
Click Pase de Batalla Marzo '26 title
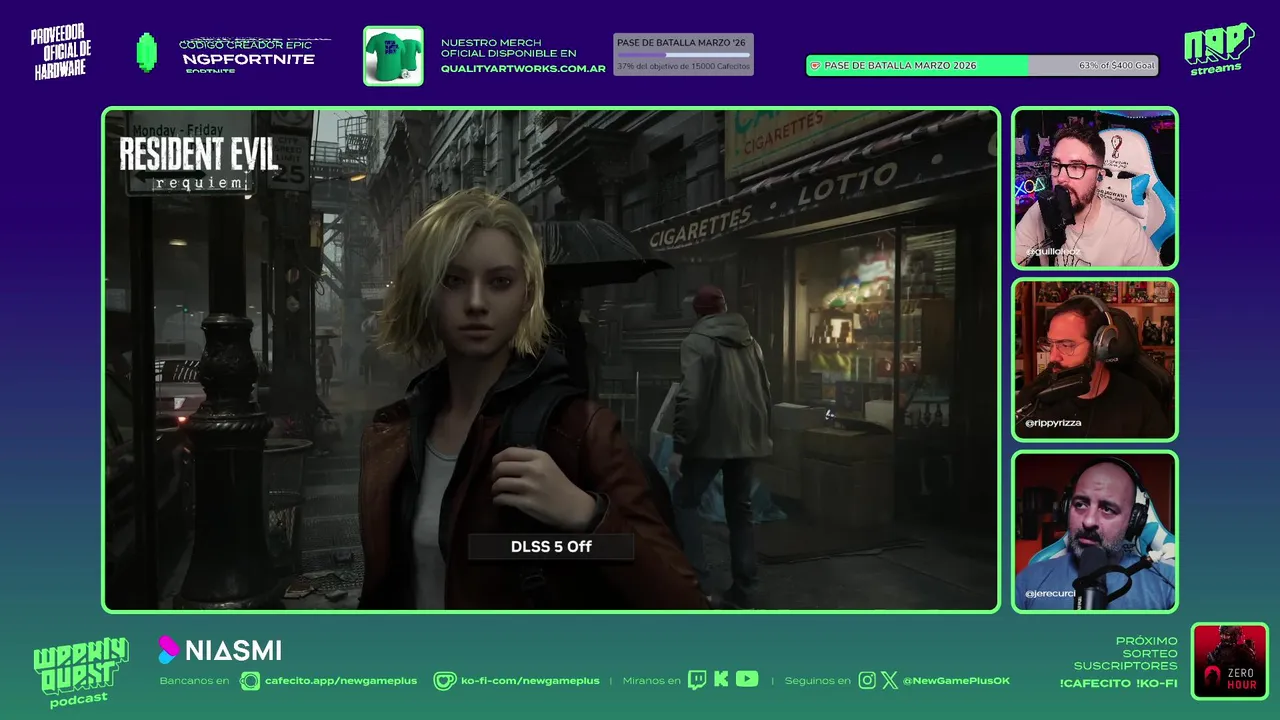pos(681,43)
